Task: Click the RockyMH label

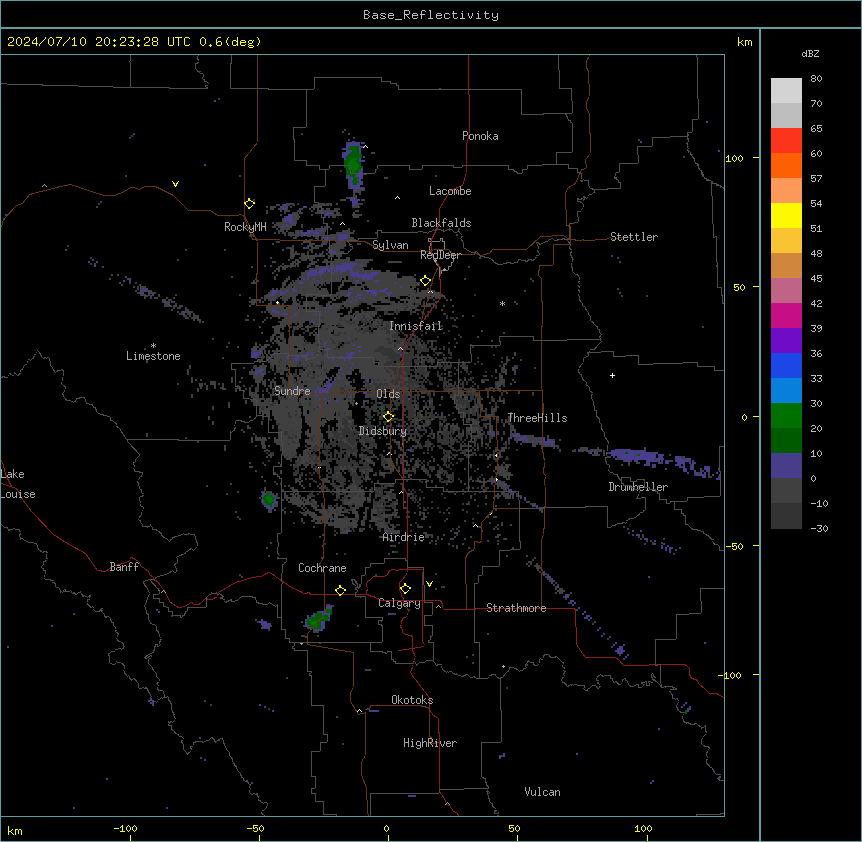Action: point(245,227)
